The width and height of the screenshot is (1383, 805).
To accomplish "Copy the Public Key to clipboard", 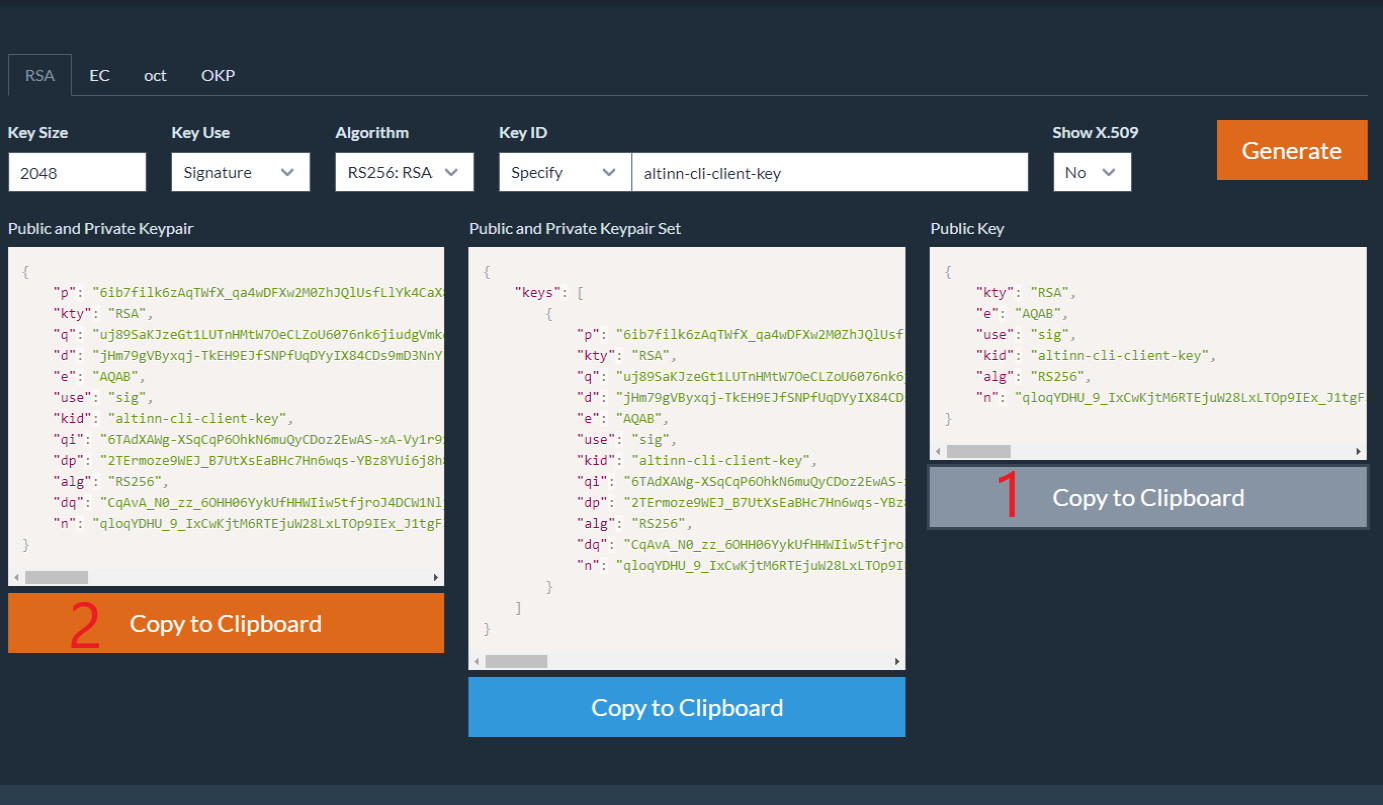I will pos(1147,498).
